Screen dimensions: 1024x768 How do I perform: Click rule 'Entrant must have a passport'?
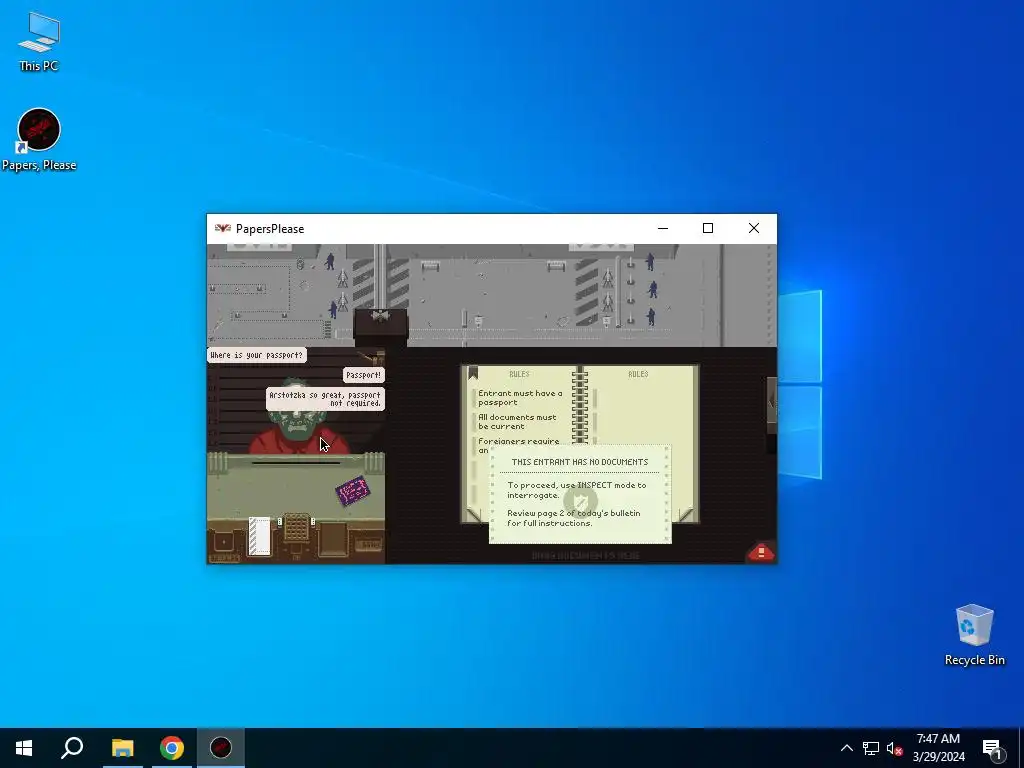coord(520,398)
